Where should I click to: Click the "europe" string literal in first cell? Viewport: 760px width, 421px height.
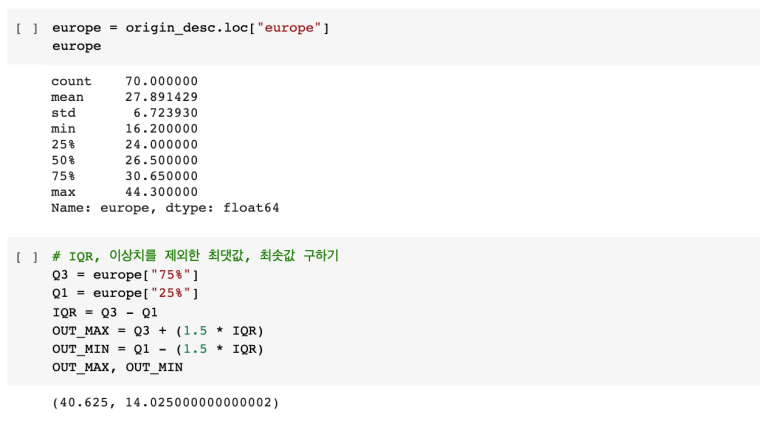(290, 27)
